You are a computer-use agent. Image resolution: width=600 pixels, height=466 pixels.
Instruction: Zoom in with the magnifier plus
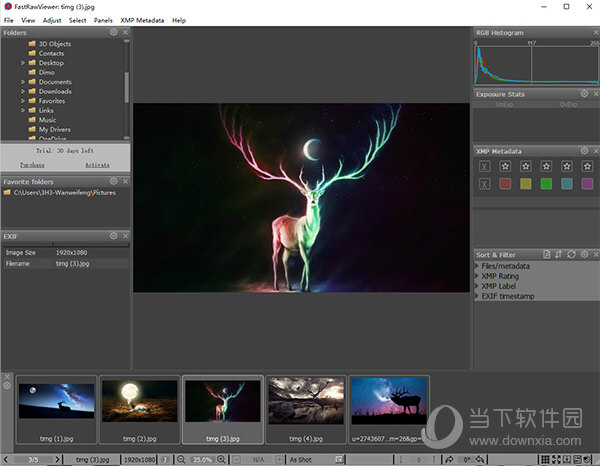pos(221,459)
